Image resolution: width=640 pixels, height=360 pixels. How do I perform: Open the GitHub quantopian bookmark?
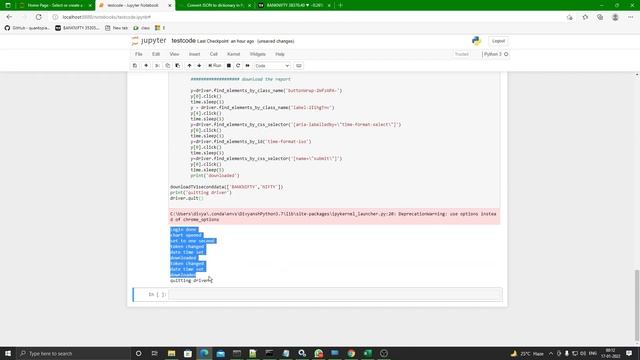coord(27,28)
